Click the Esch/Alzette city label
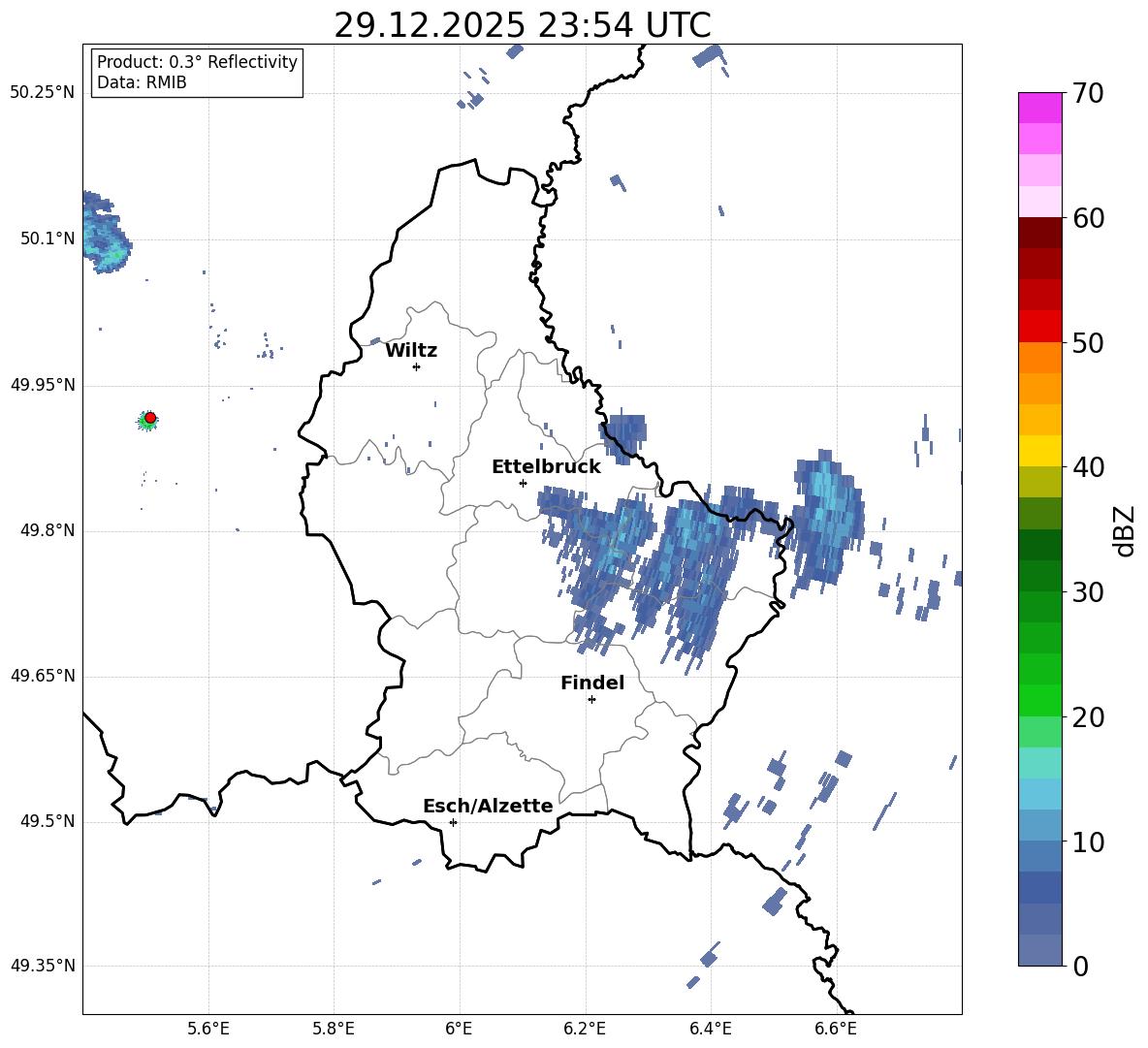Viewport: 1148px width, 1048px height. [x=488, y=806]
